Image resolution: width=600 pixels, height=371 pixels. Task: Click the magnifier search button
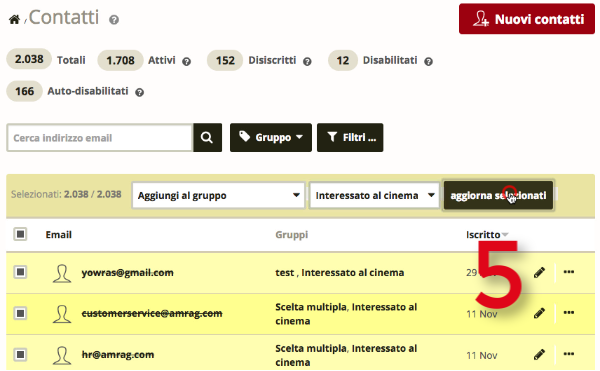point(207,138)
